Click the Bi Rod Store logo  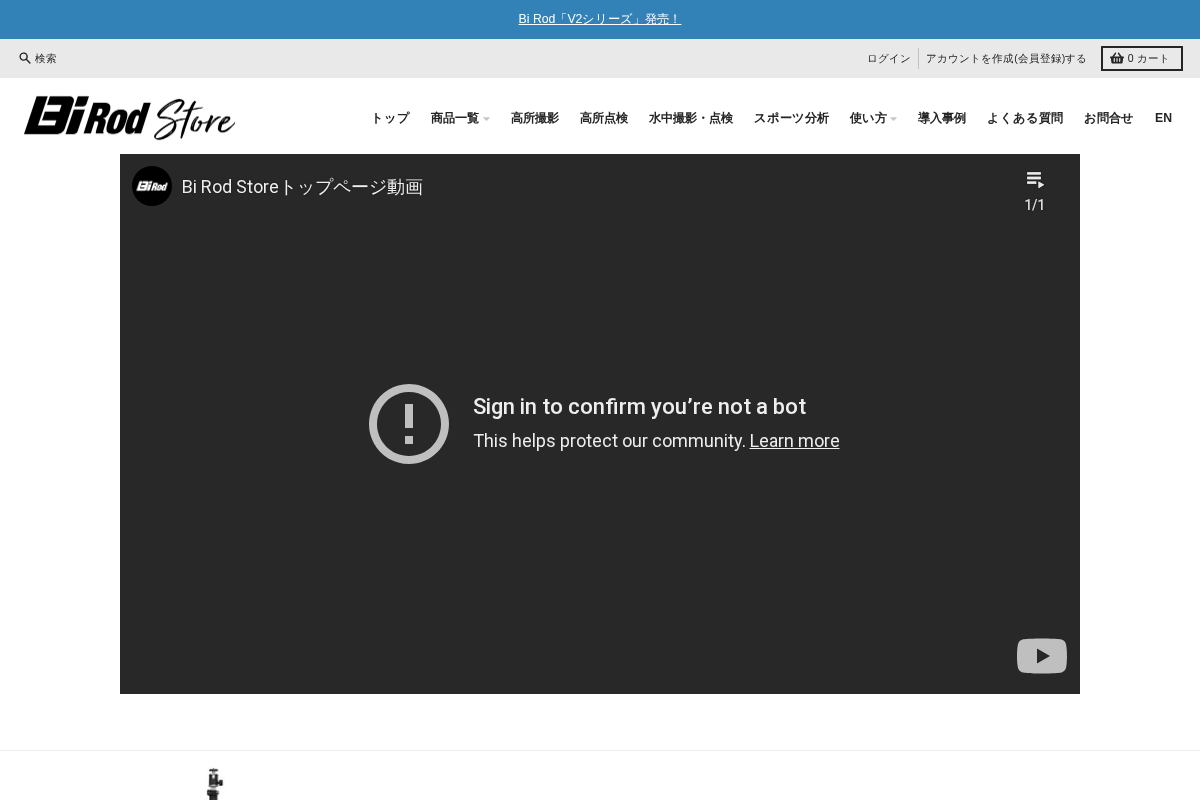click(129, 117)
